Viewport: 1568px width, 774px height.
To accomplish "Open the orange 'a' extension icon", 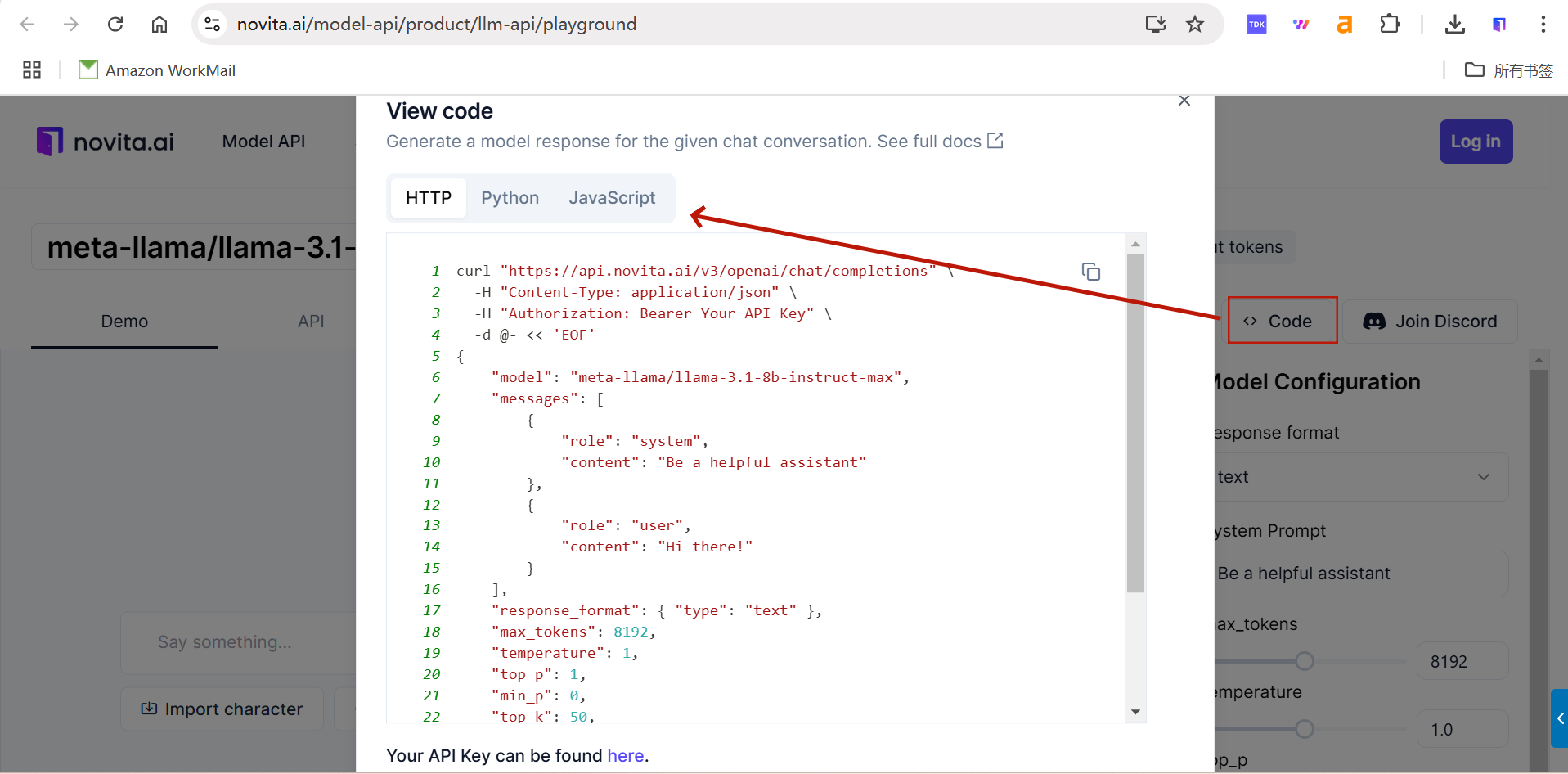I will pyautogui.click(x=1345, y=25).
